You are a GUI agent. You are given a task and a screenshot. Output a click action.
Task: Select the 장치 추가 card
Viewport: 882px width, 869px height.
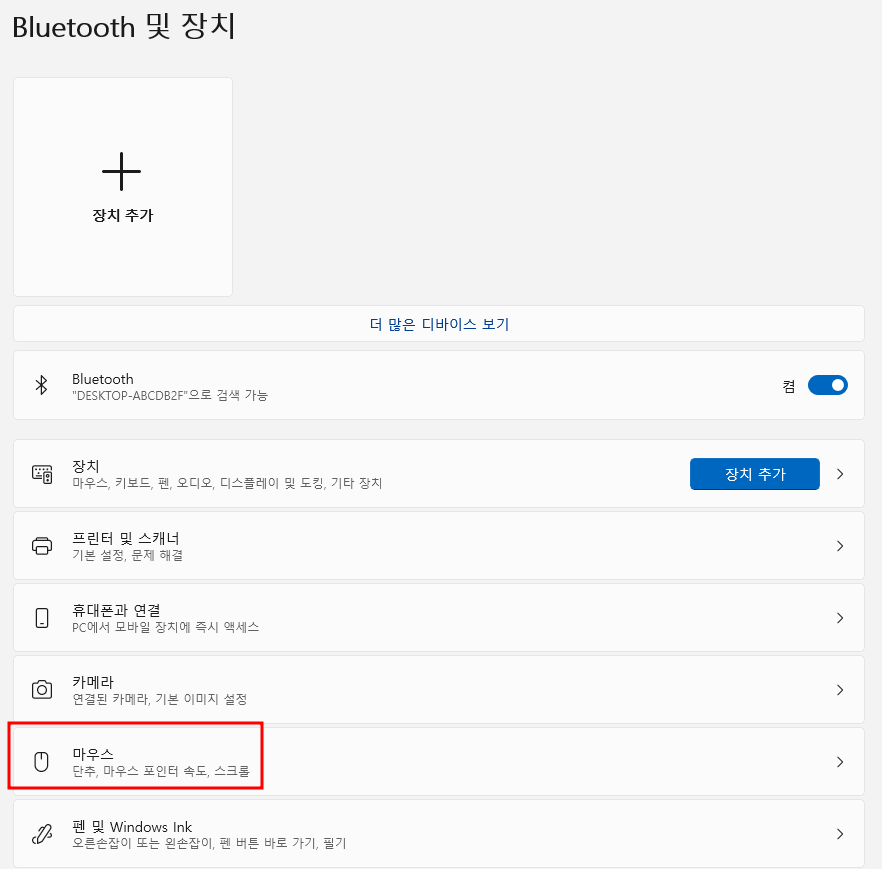coord(122,187)
